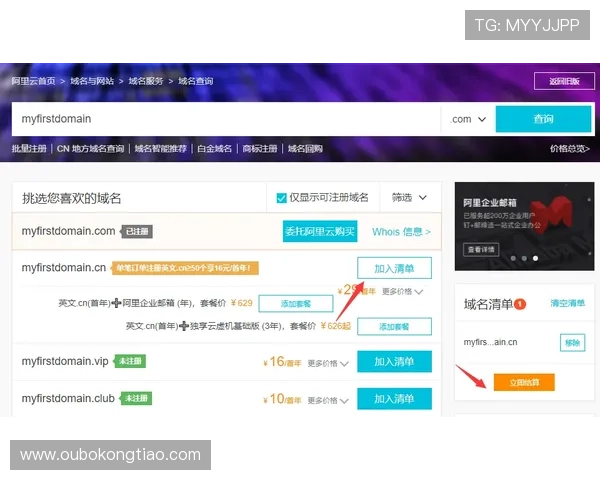This screenshot has height=480, width=600.
Task: Open the 阿里企业邮箱 banner image
Action: coord(524,226)
